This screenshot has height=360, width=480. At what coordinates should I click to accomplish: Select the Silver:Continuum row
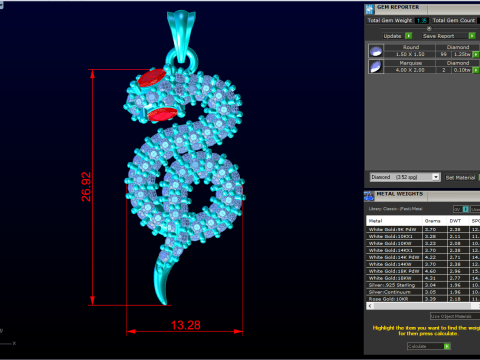(x=423, y=292)
